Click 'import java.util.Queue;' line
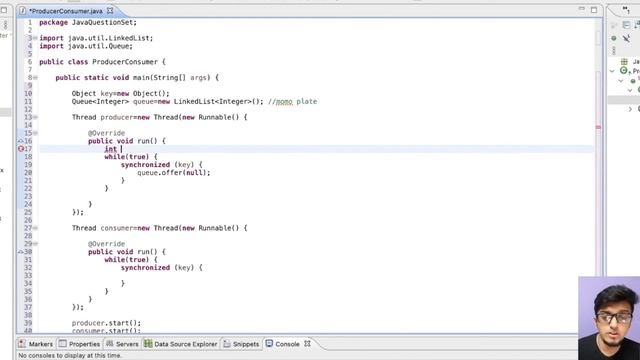Image resolution: width=640 pixels, height=360 pixels. click(86, 46)
